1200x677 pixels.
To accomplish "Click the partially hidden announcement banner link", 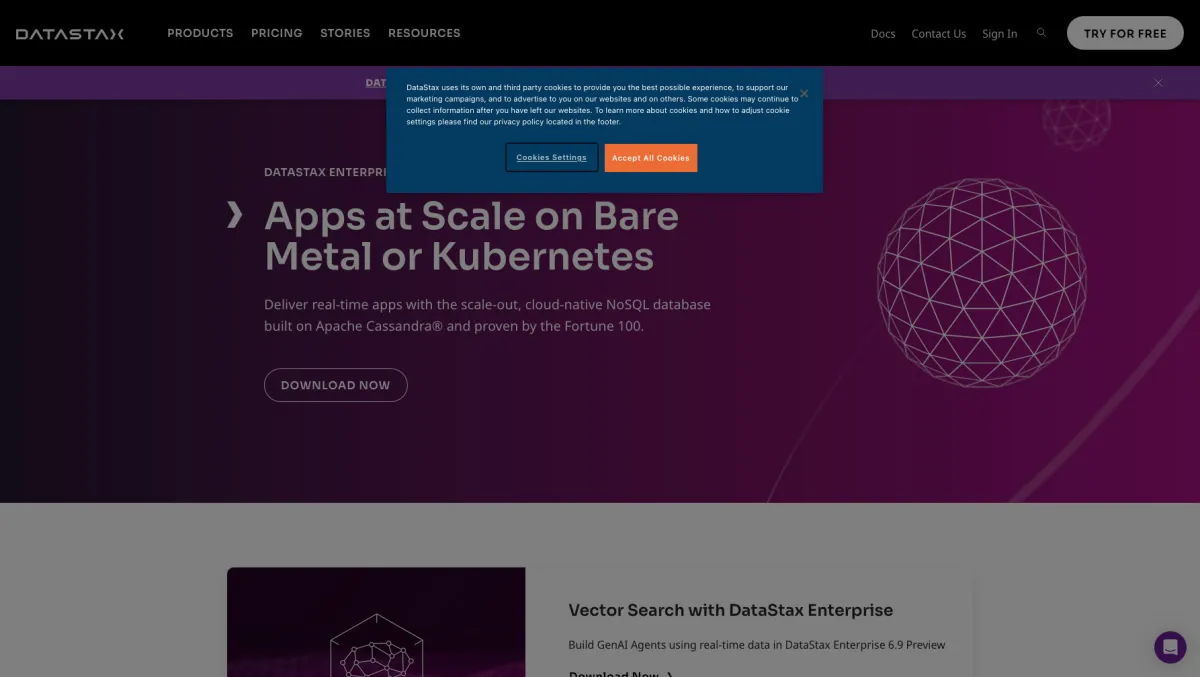I will [376, 83].
